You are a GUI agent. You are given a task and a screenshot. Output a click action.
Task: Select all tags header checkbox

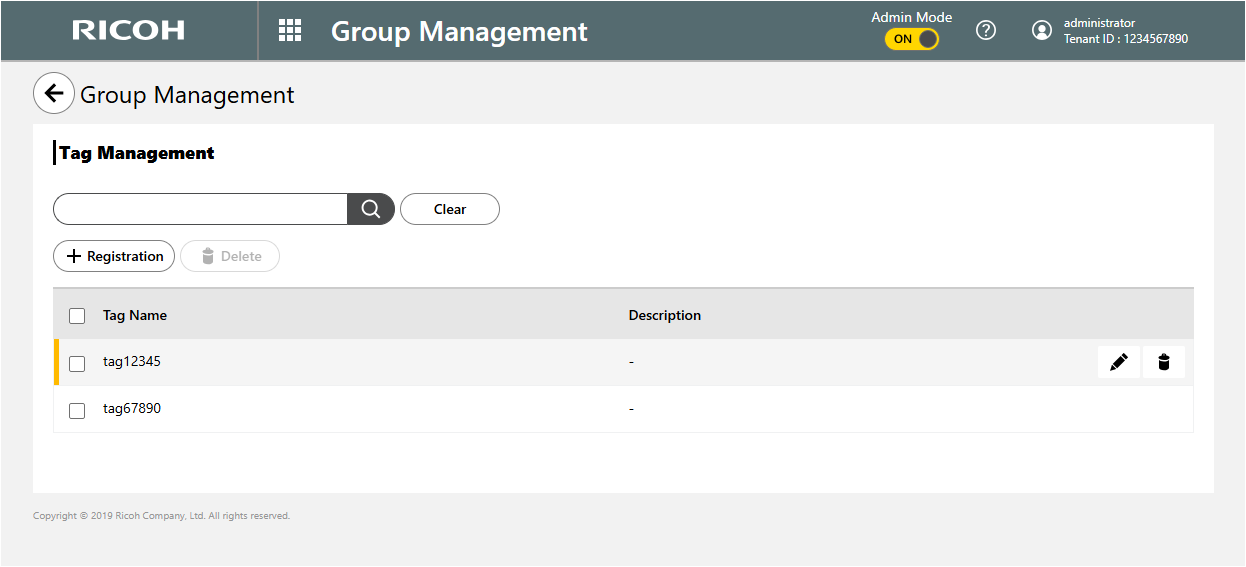(77, 316)
